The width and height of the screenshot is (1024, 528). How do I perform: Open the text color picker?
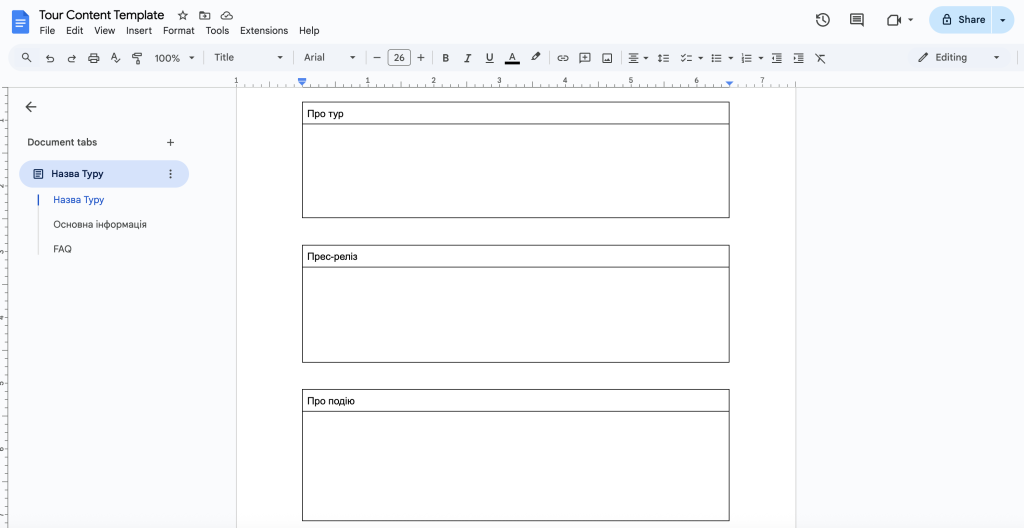pyautogui.click(x=512, y=58)
